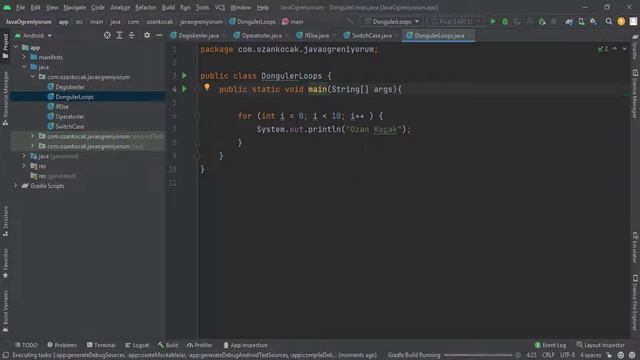This screenshot has width=640, height=360.
Task: Toggle the Emulator right side panel
Action: click(x=635, y=247)
